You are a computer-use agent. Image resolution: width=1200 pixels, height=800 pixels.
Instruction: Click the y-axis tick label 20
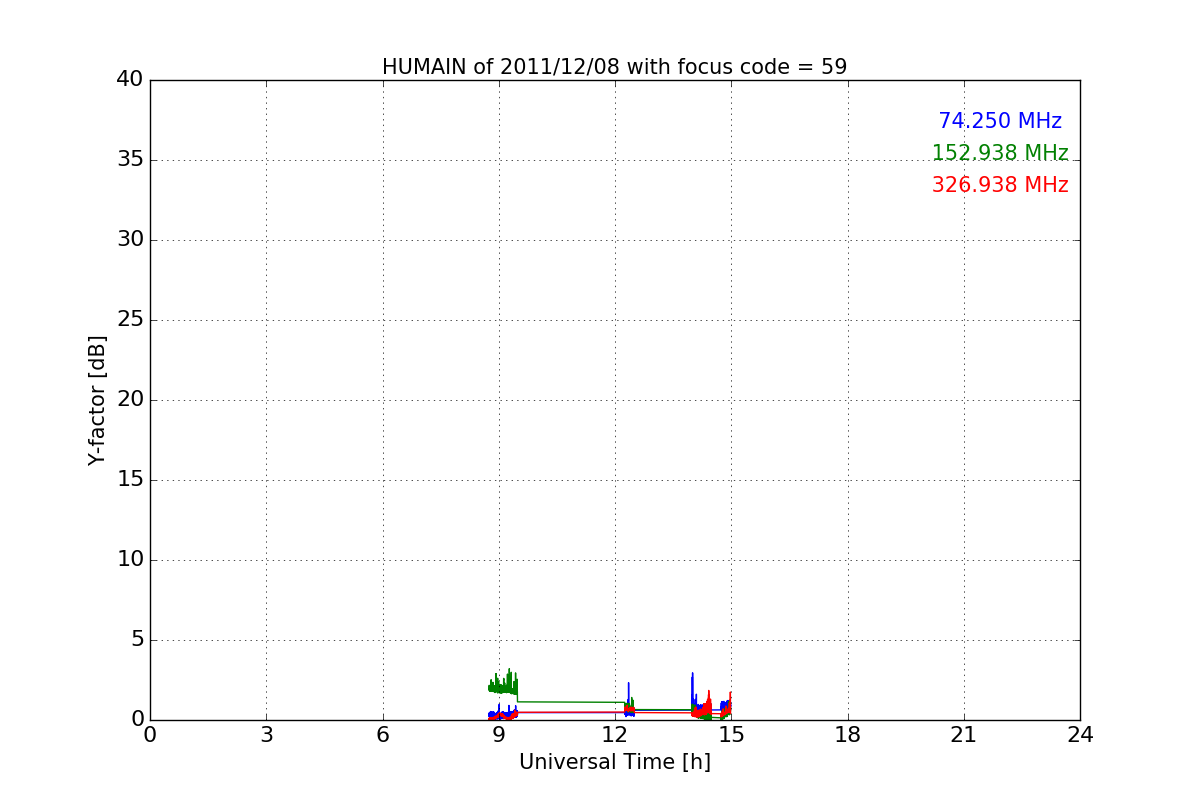(130, 400)
